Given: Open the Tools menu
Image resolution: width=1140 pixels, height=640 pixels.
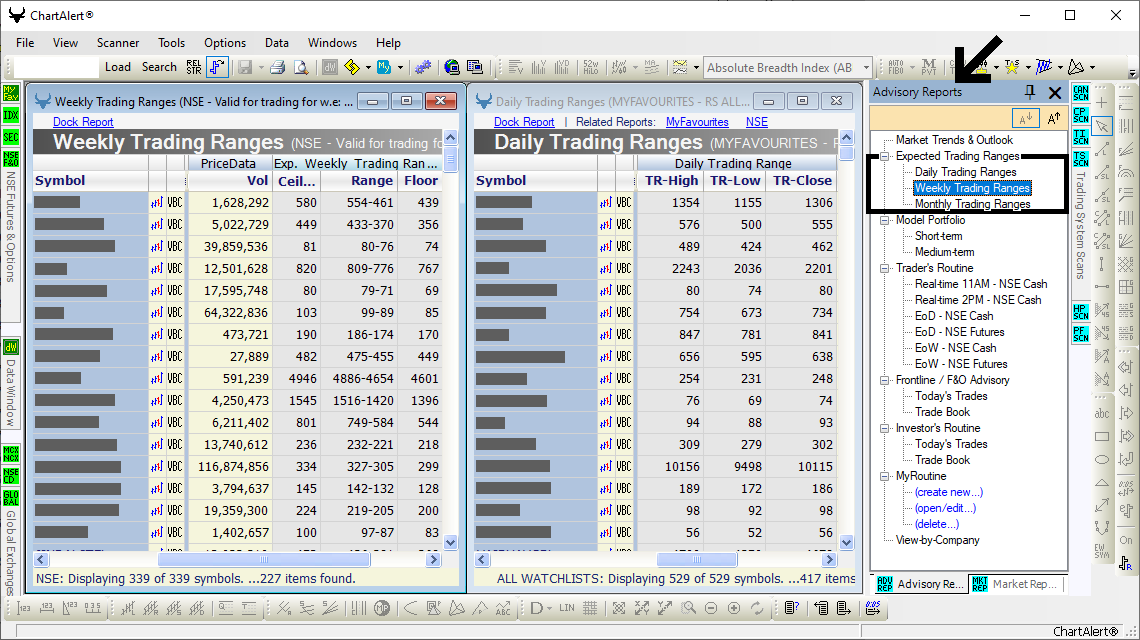Looking at the screenshot, I should click(172, 43).
